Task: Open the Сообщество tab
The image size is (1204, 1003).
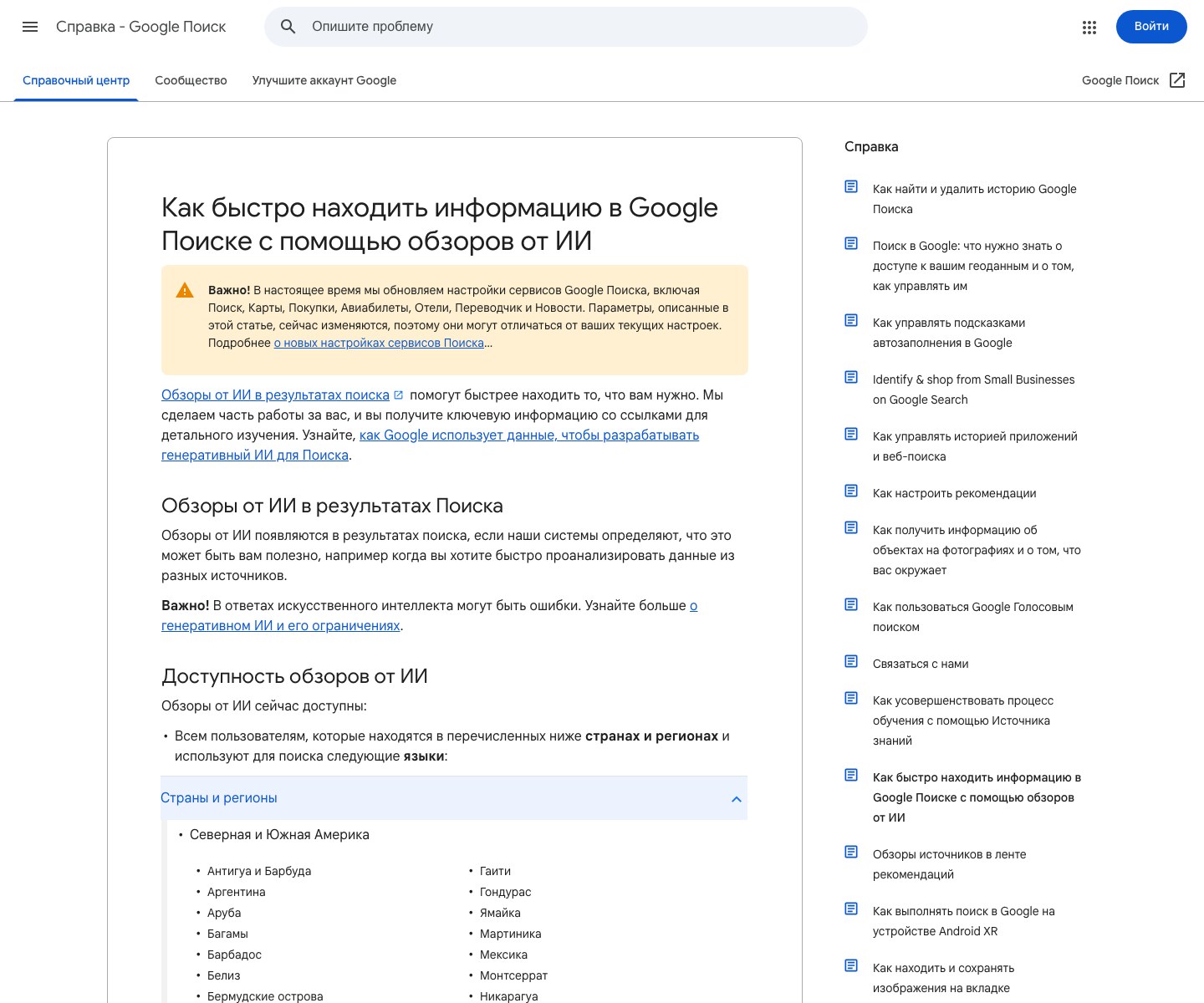Action: [x=191, y=80]
